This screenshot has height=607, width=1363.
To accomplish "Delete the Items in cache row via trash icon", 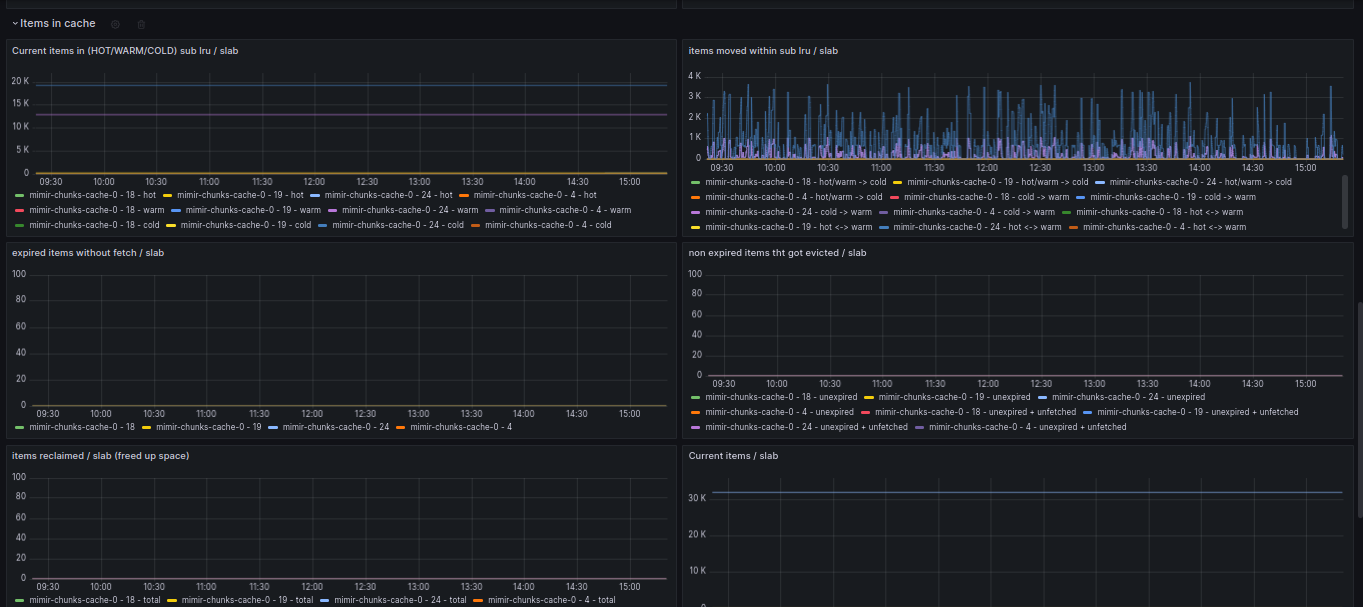I will coord(141,24).
